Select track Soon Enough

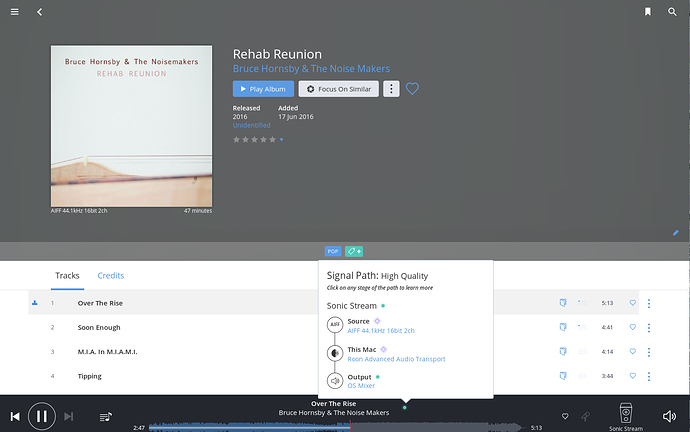pos(99,327)
